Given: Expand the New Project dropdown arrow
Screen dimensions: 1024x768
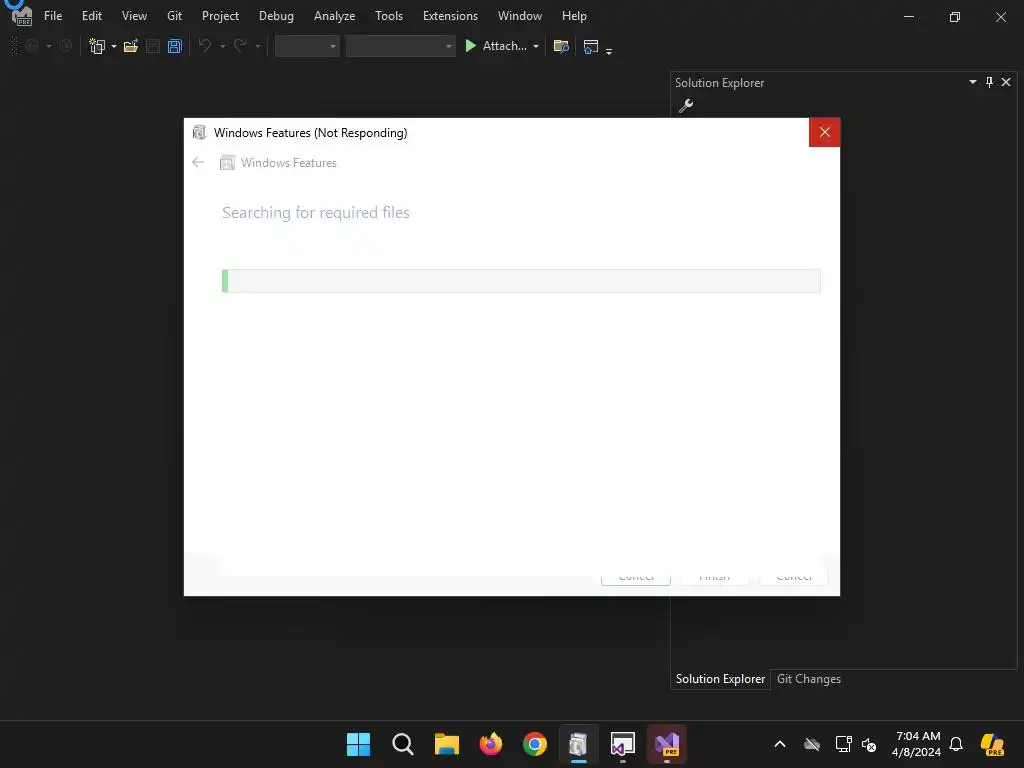Looking at the screenshot, I should pos(114,46).
